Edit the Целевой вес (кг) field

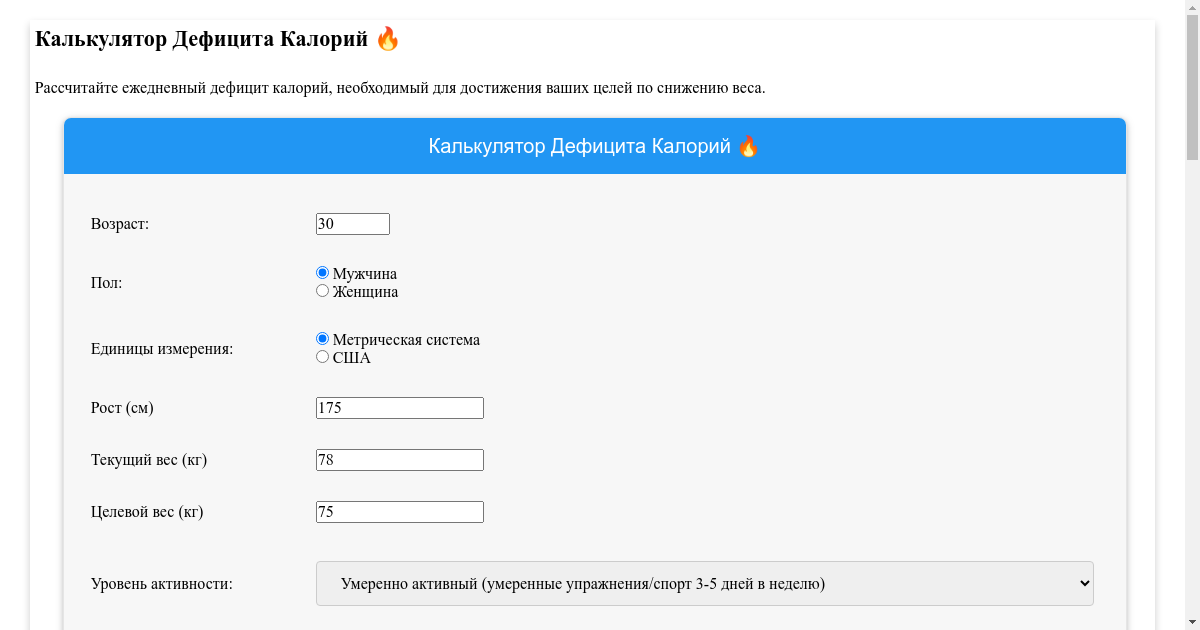[399, 512]
